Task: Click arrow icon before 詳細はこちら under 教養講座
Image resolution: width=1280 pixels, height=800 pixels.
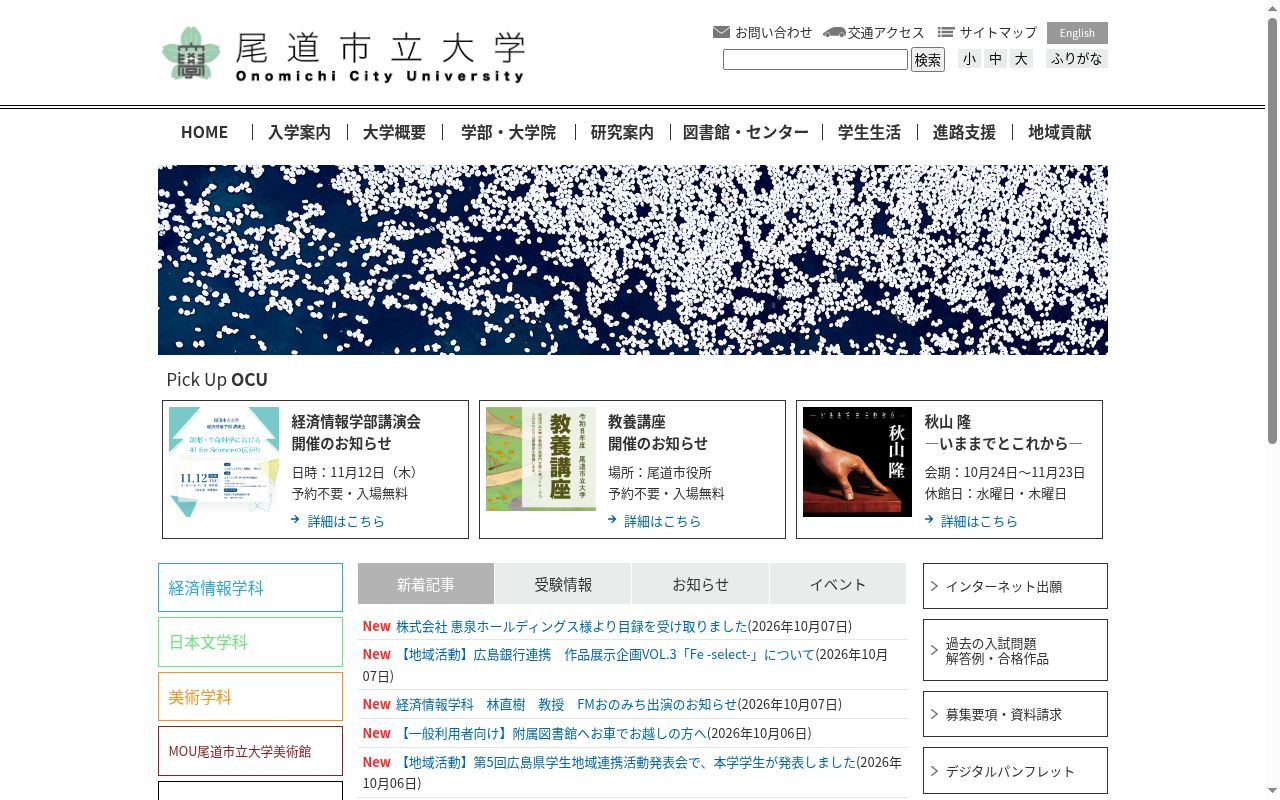Action: click(613, 520)
